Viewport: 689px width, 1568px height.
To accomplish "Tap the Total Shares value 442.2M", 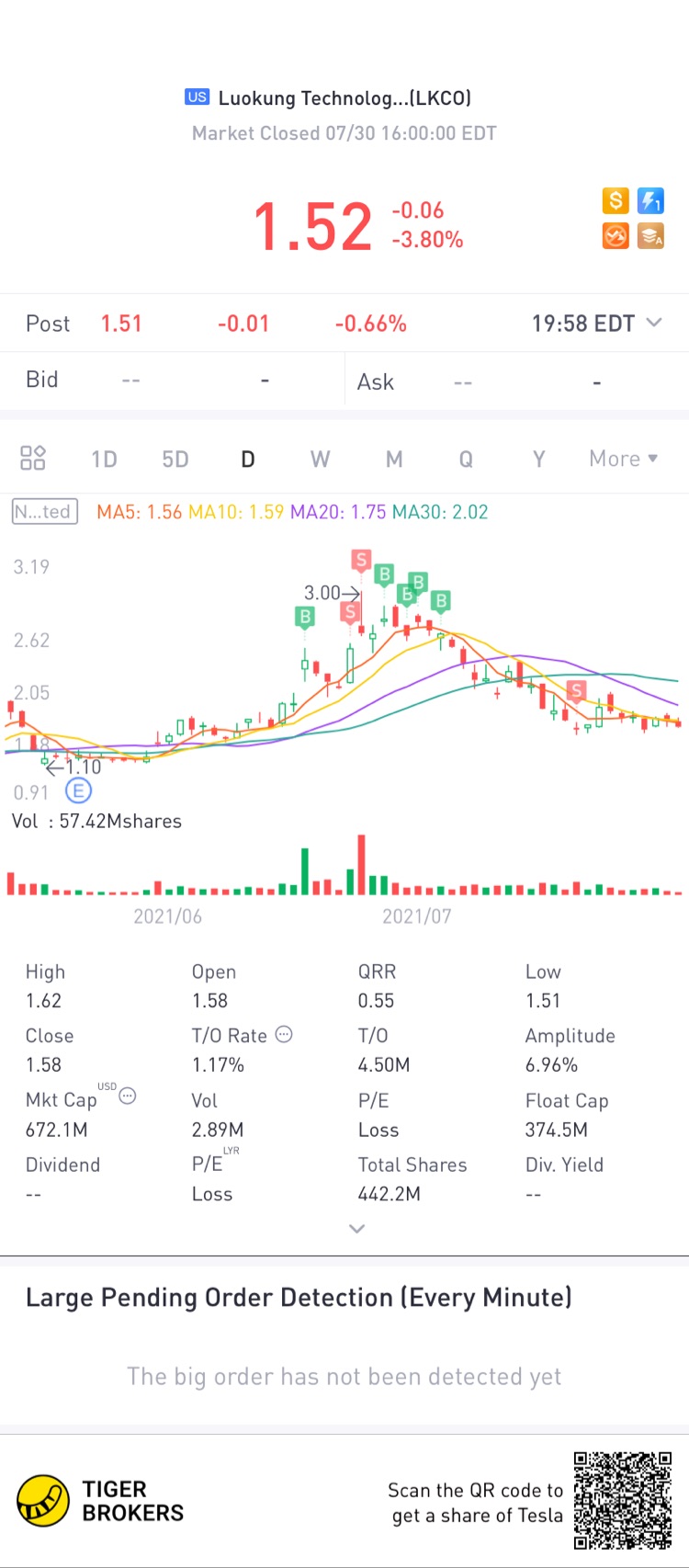I will 390,1194.
